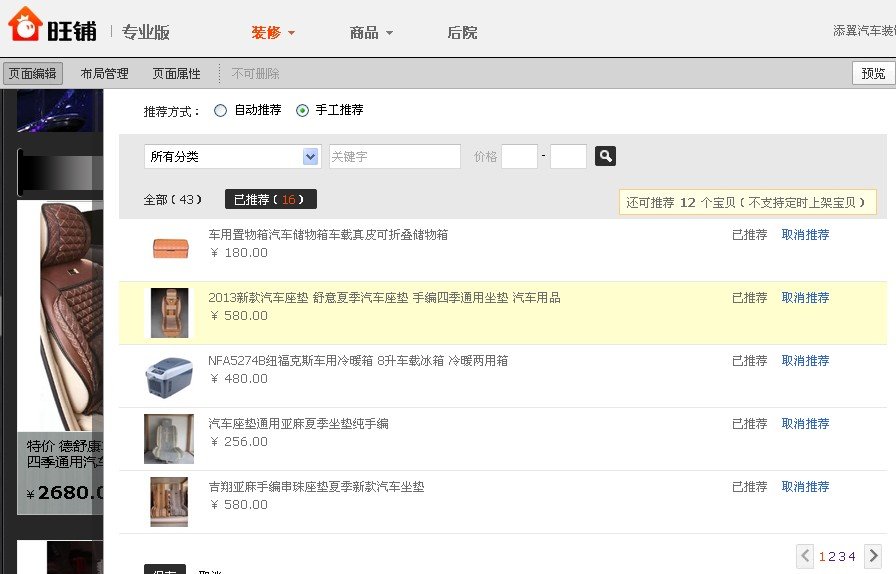Go to previous page arrow

pyautogui.click(x=806, y=556)
